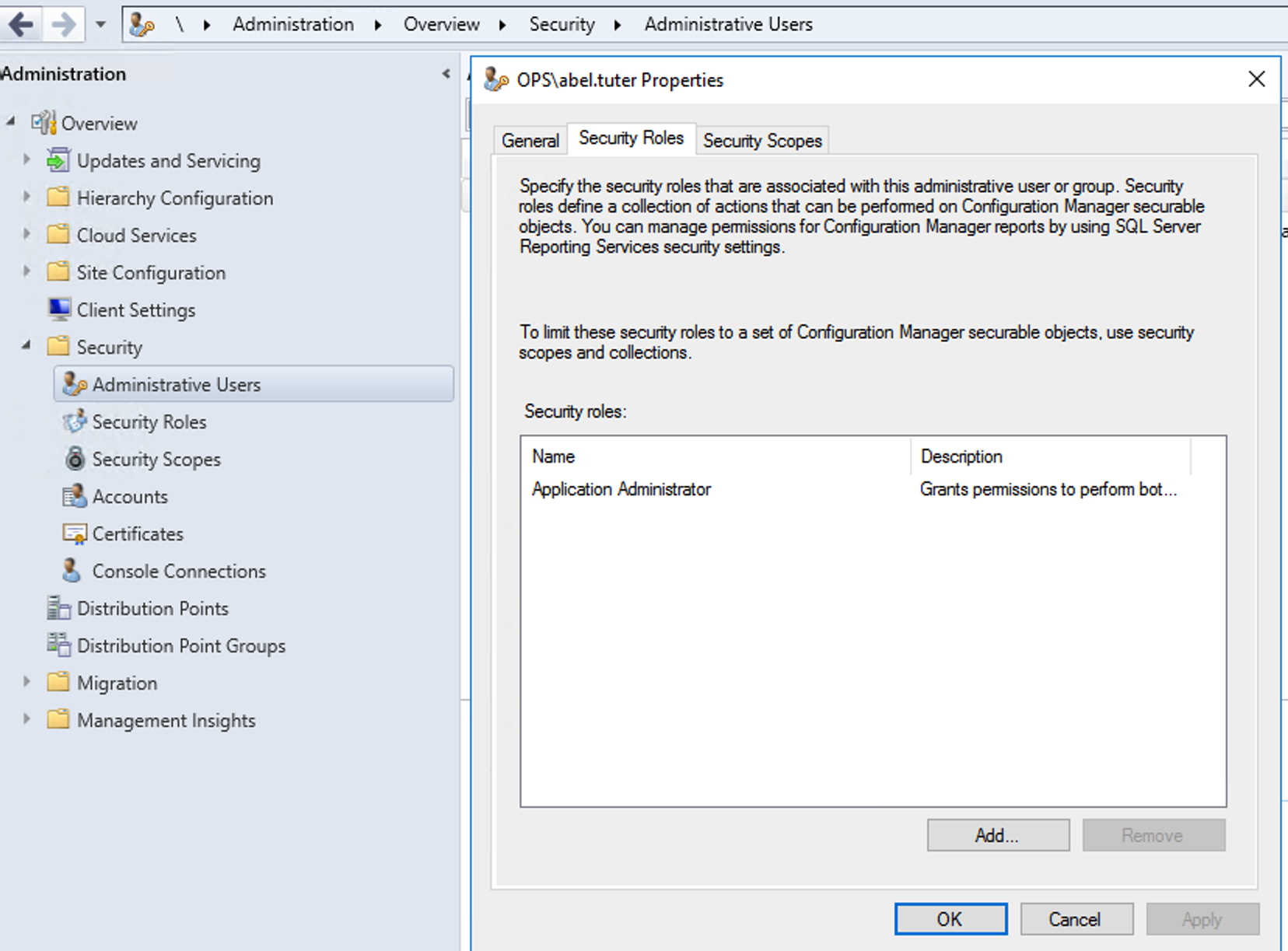Open the arrow after Administration breadcrumb
1288x951 pixels.
point(378,25)
